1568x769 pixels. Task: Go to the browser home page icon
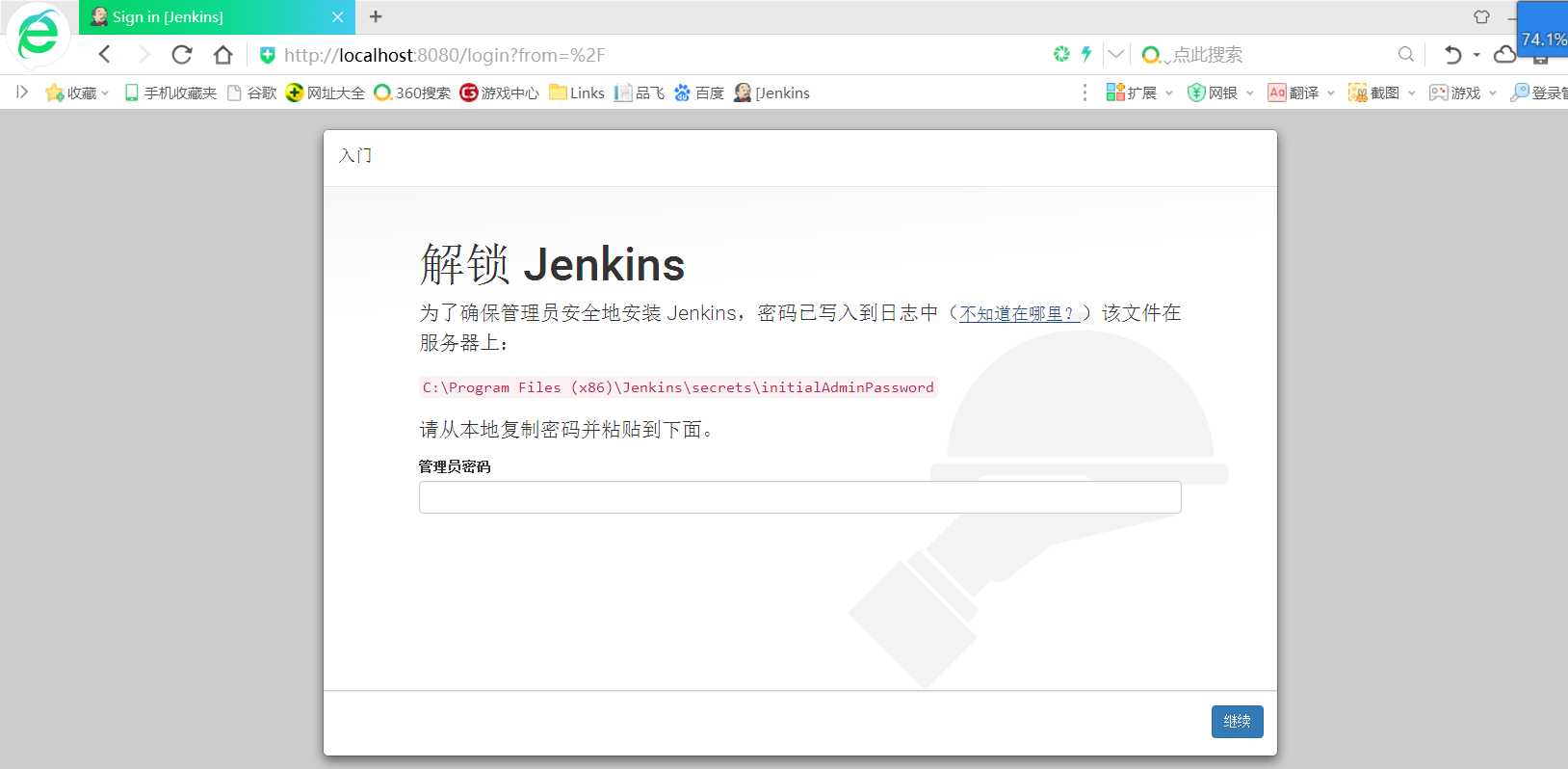tap(222, 55)
